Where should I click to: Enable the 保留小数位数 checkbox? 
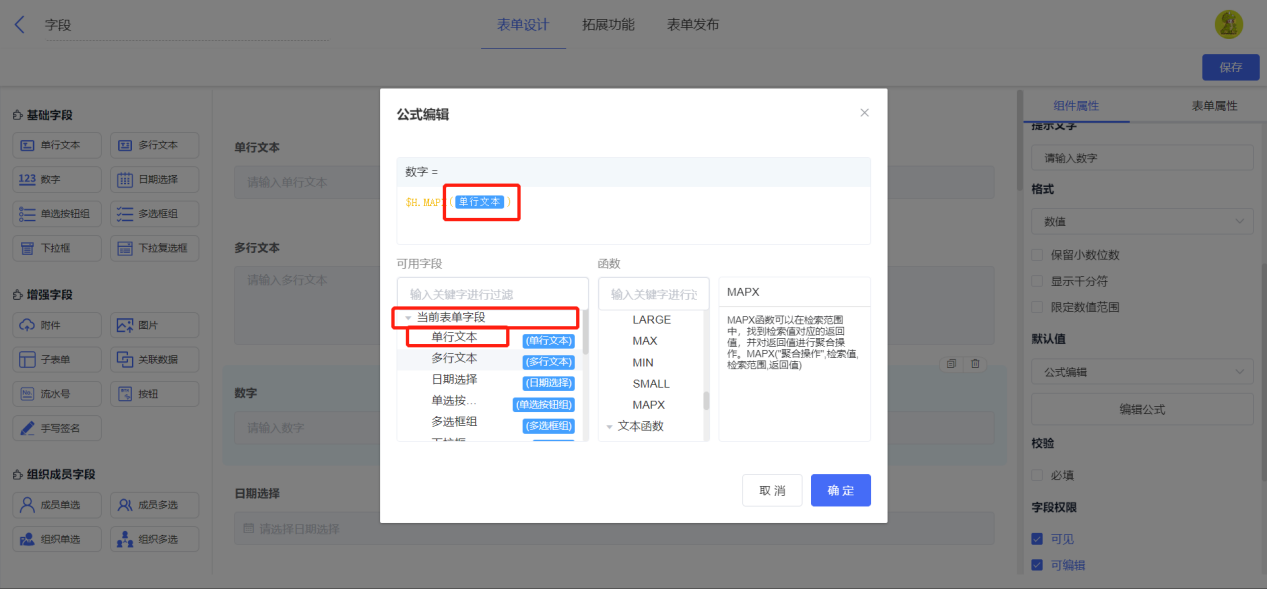pyautogui.click(x=1037, y=255)
